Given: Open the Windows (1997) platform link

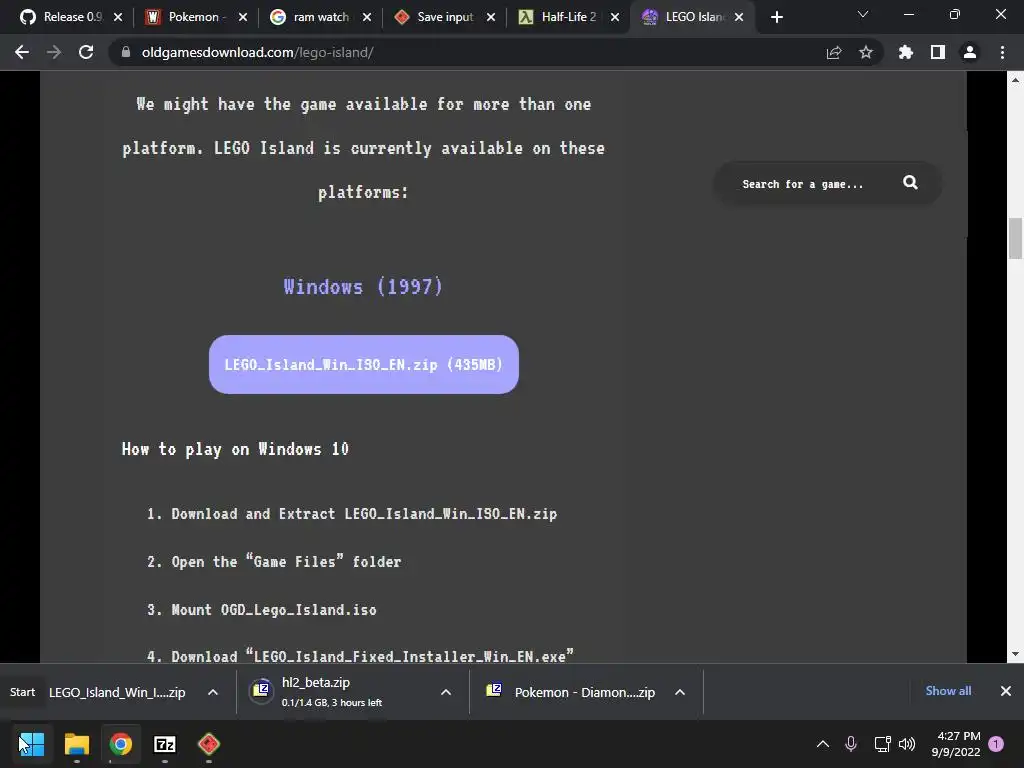Looking at the screenshot, I should point(363,287).
